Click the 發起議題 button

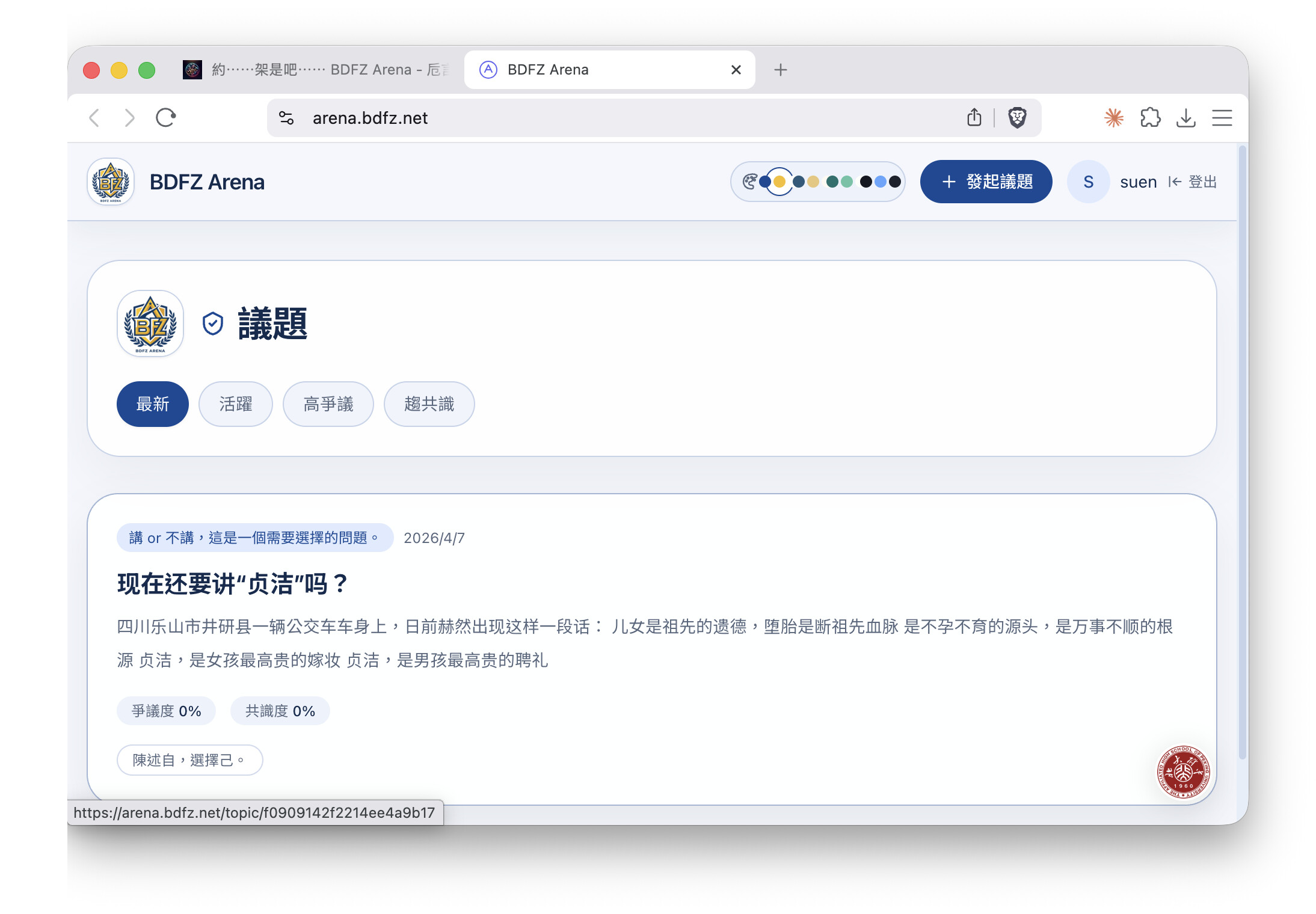(986, 182)
